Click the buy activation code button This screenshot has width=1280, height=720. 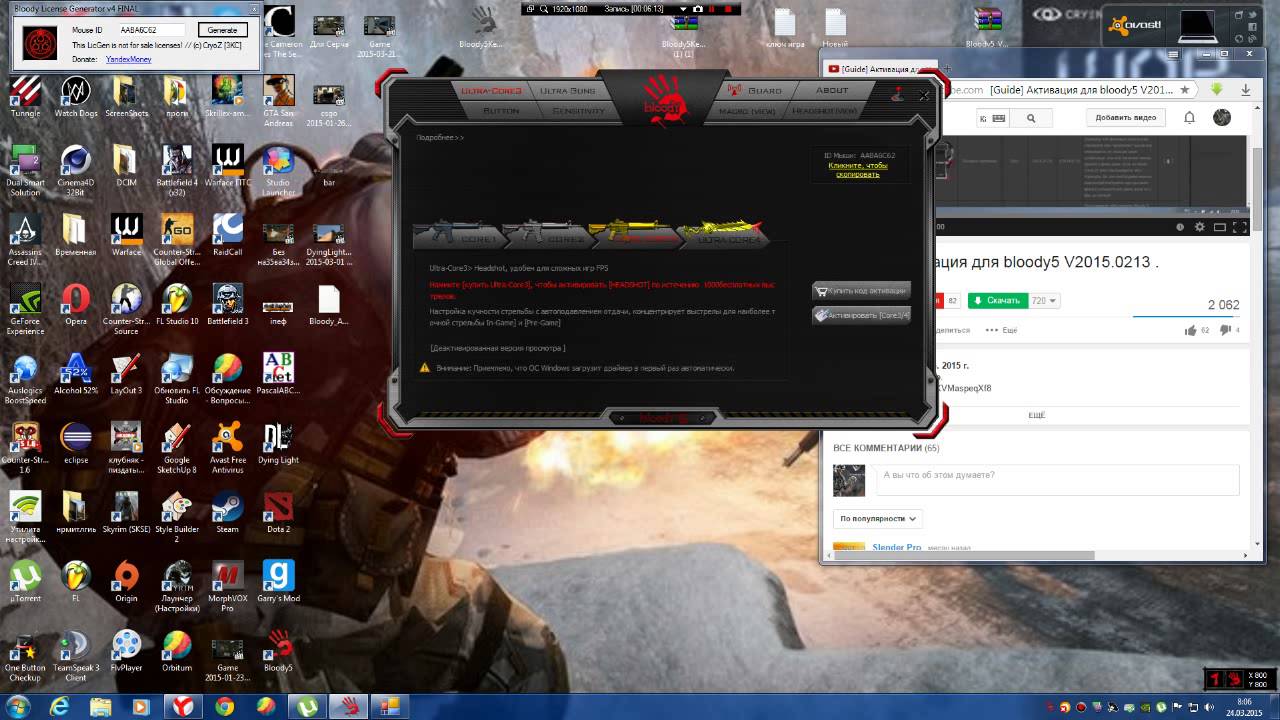pyautogui.click(x=861, y=291)
